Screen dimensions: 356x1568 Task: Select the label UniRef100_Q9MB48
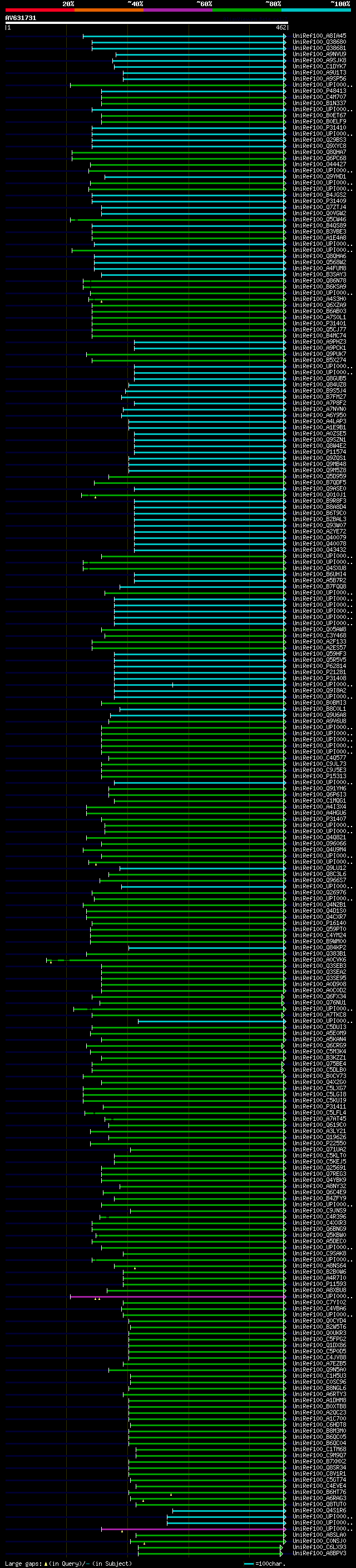319,464
